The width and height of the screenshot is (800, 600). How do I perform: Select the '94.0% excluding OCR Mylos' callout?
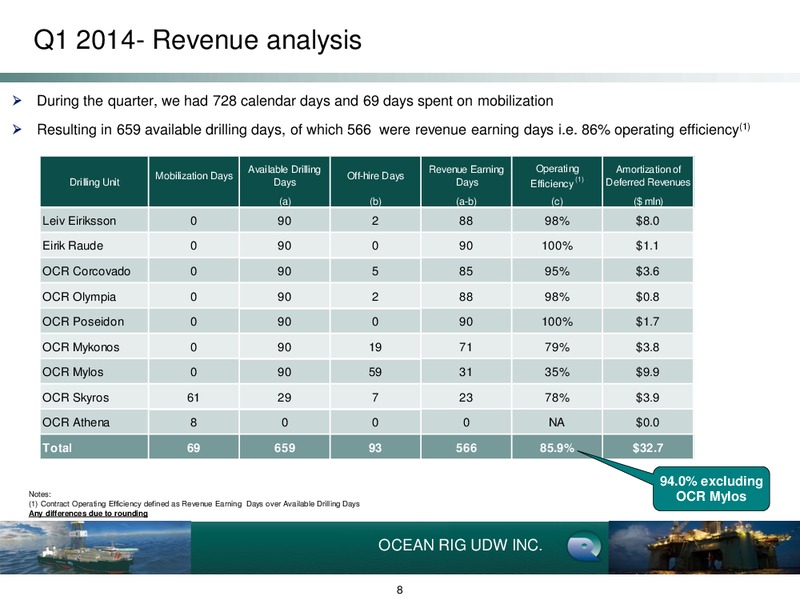tap(711, 489)
